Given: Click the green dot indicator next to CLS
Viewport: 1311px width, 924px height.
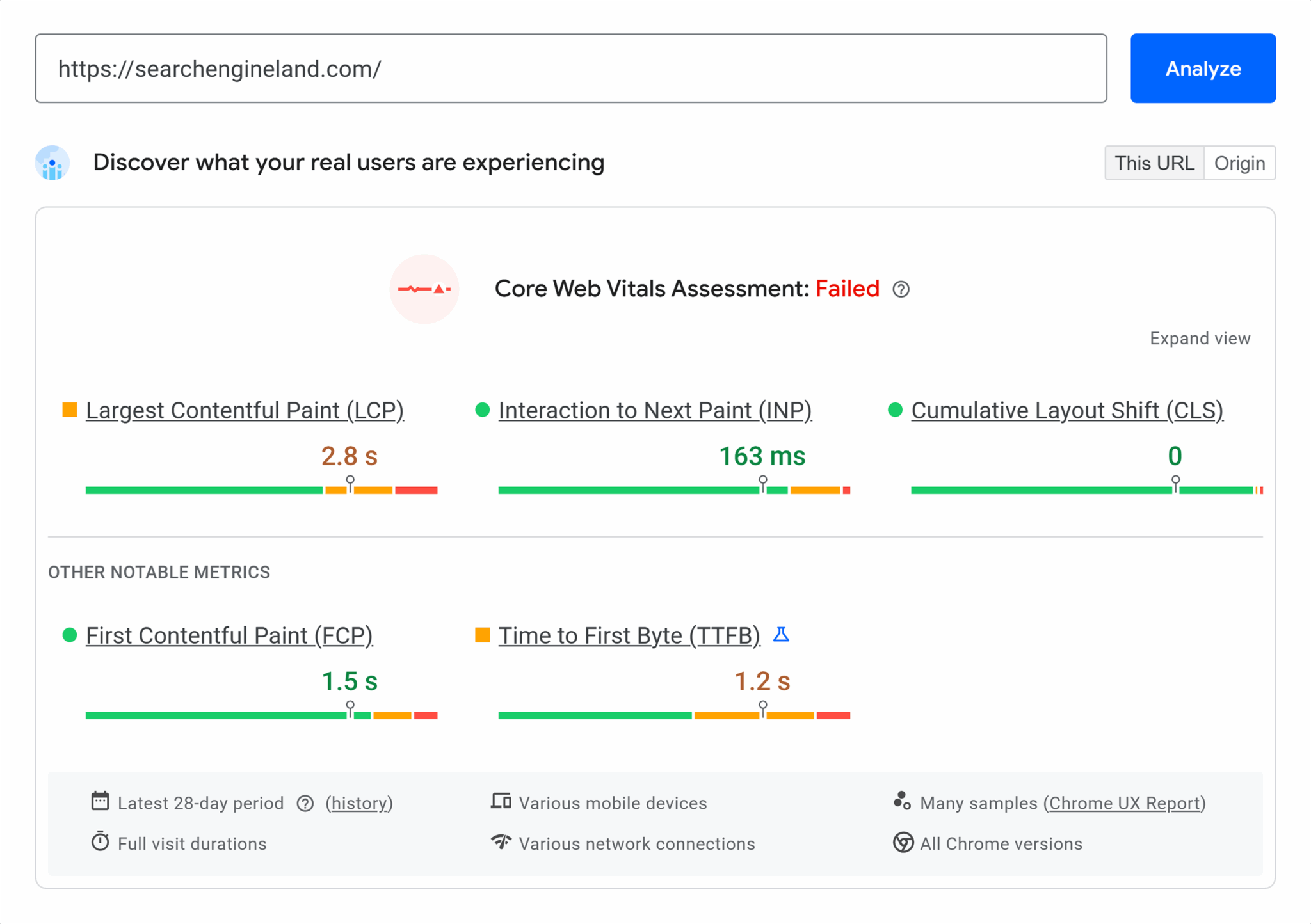Looking at the screenshot, I should point(896,410).
